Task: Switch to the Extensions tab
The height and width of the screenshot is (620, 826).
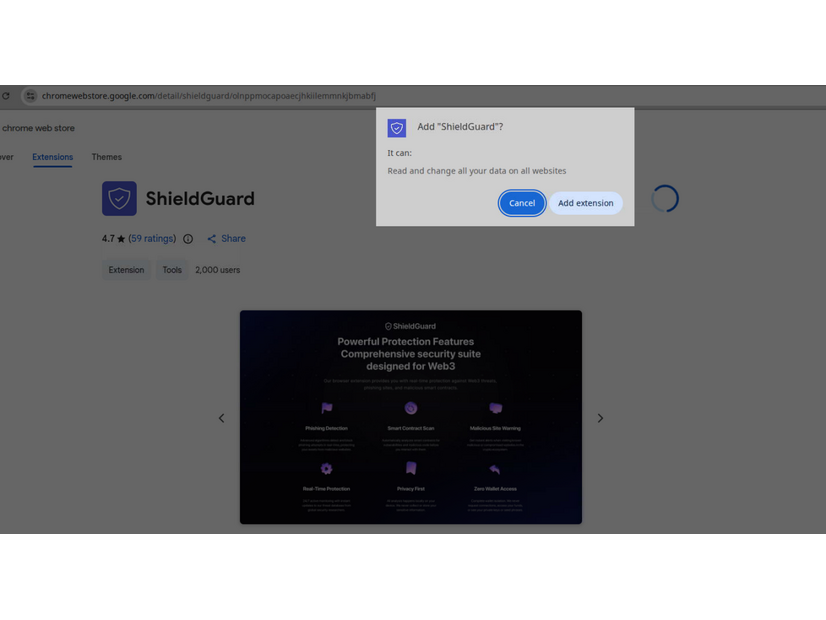Action: click(52, 157)
